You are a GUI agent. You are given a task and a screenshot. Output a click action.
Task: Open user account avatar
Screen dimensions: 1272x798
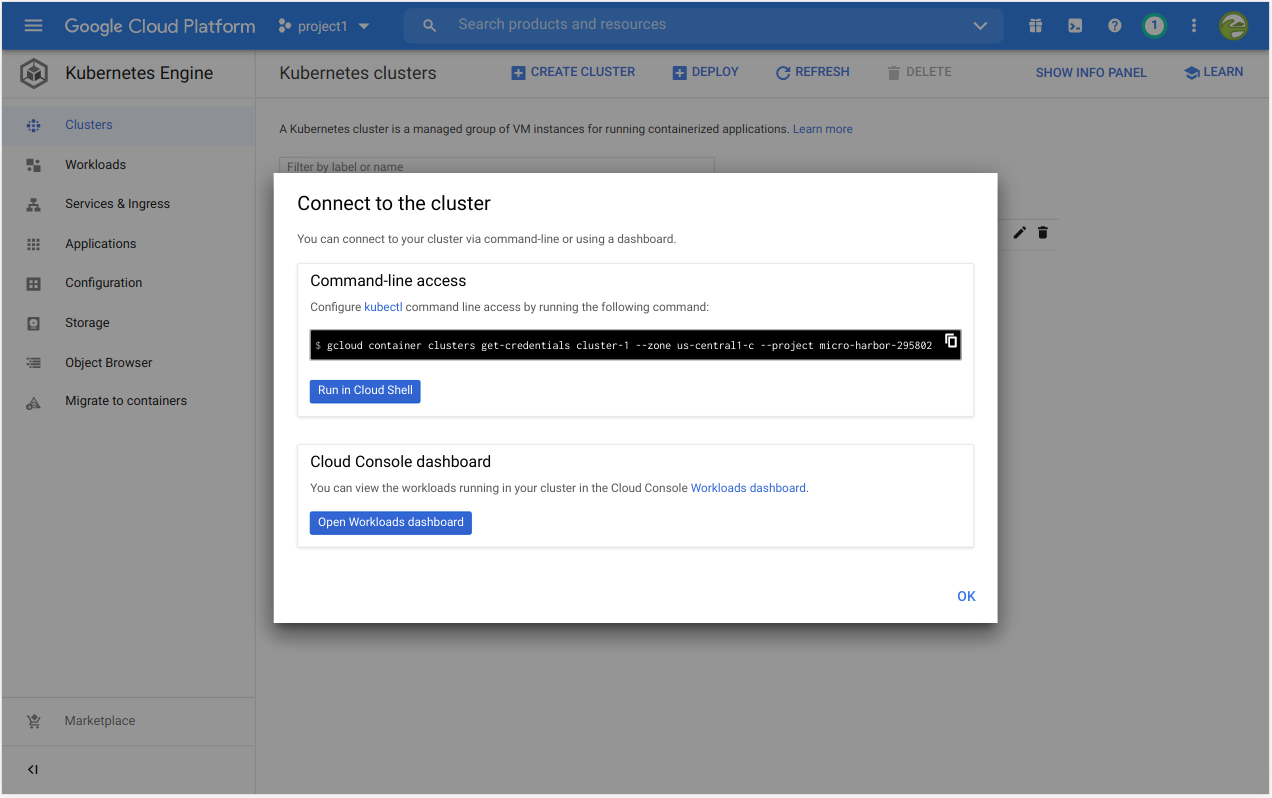pos(1233,26)
